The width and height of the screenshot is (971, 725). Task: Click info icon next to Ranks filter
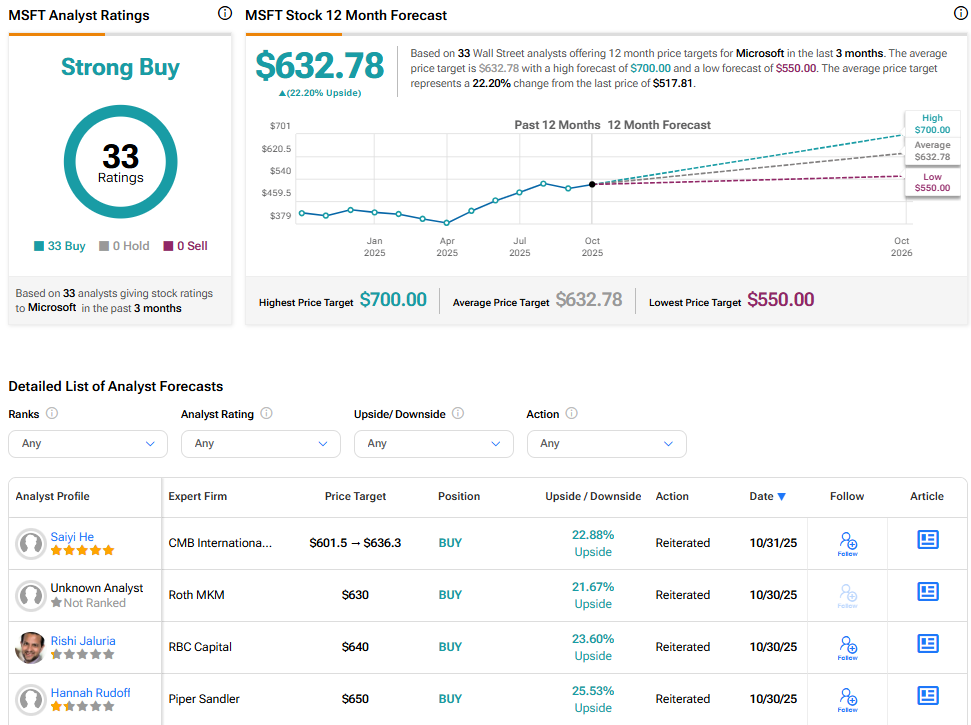(52, 413)
